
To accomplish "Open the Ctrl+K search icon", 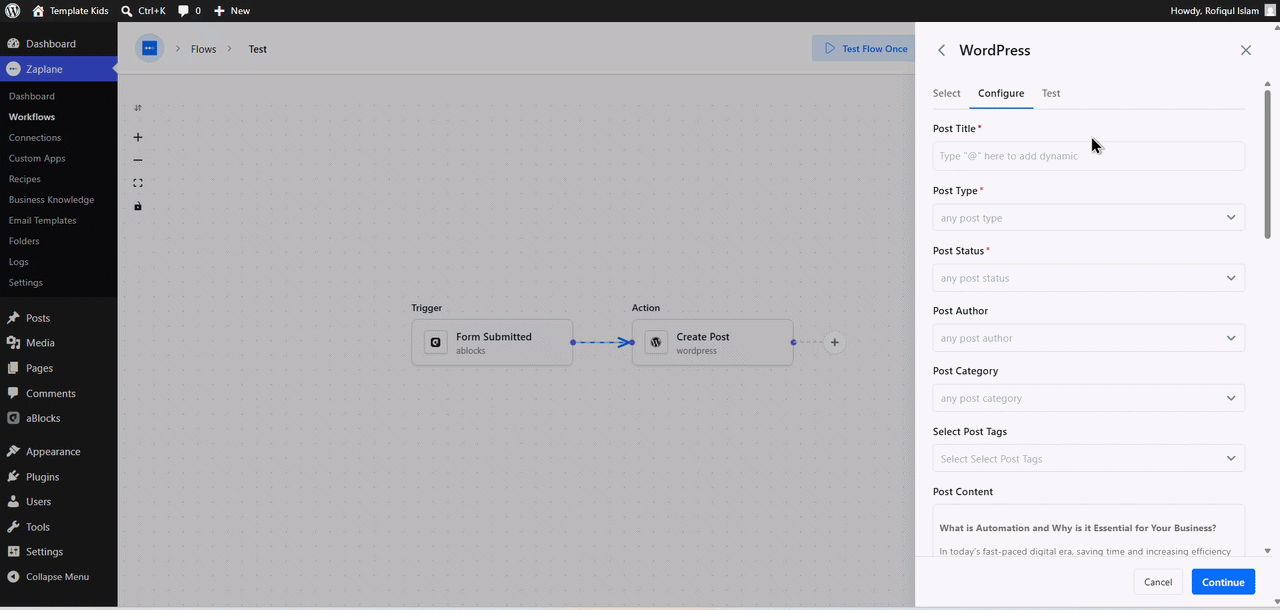I will (x=126, y=10).
